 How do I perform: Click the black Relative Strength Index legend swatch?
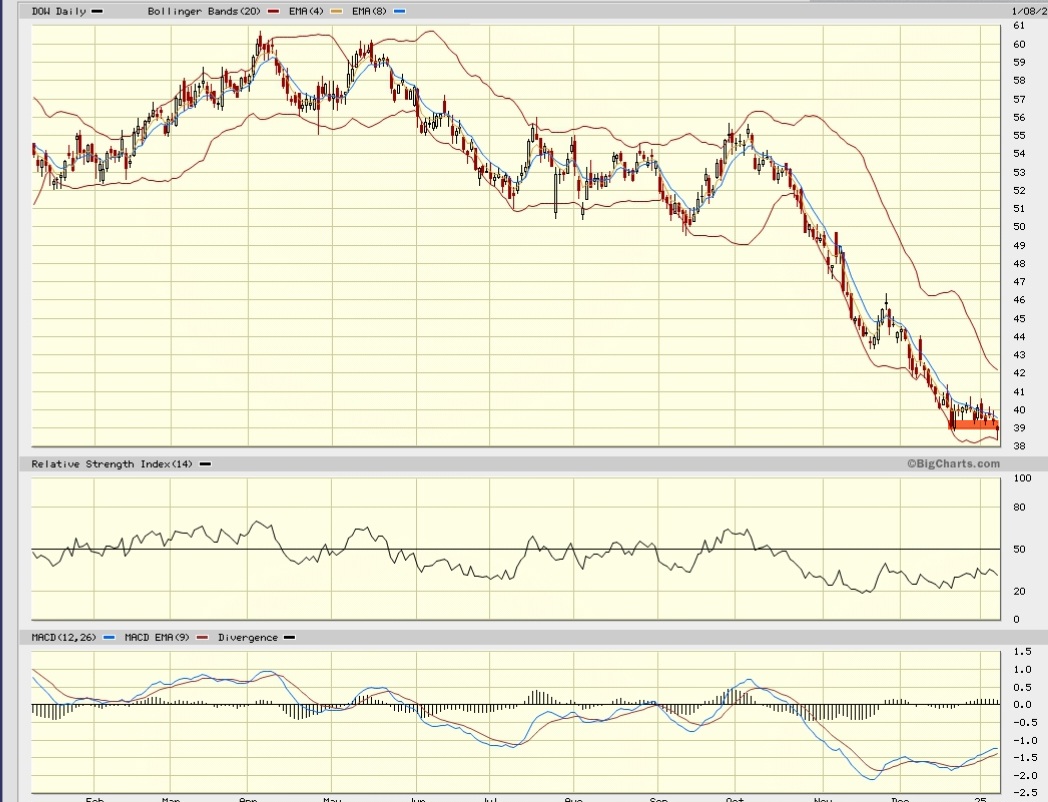point(205,464)
